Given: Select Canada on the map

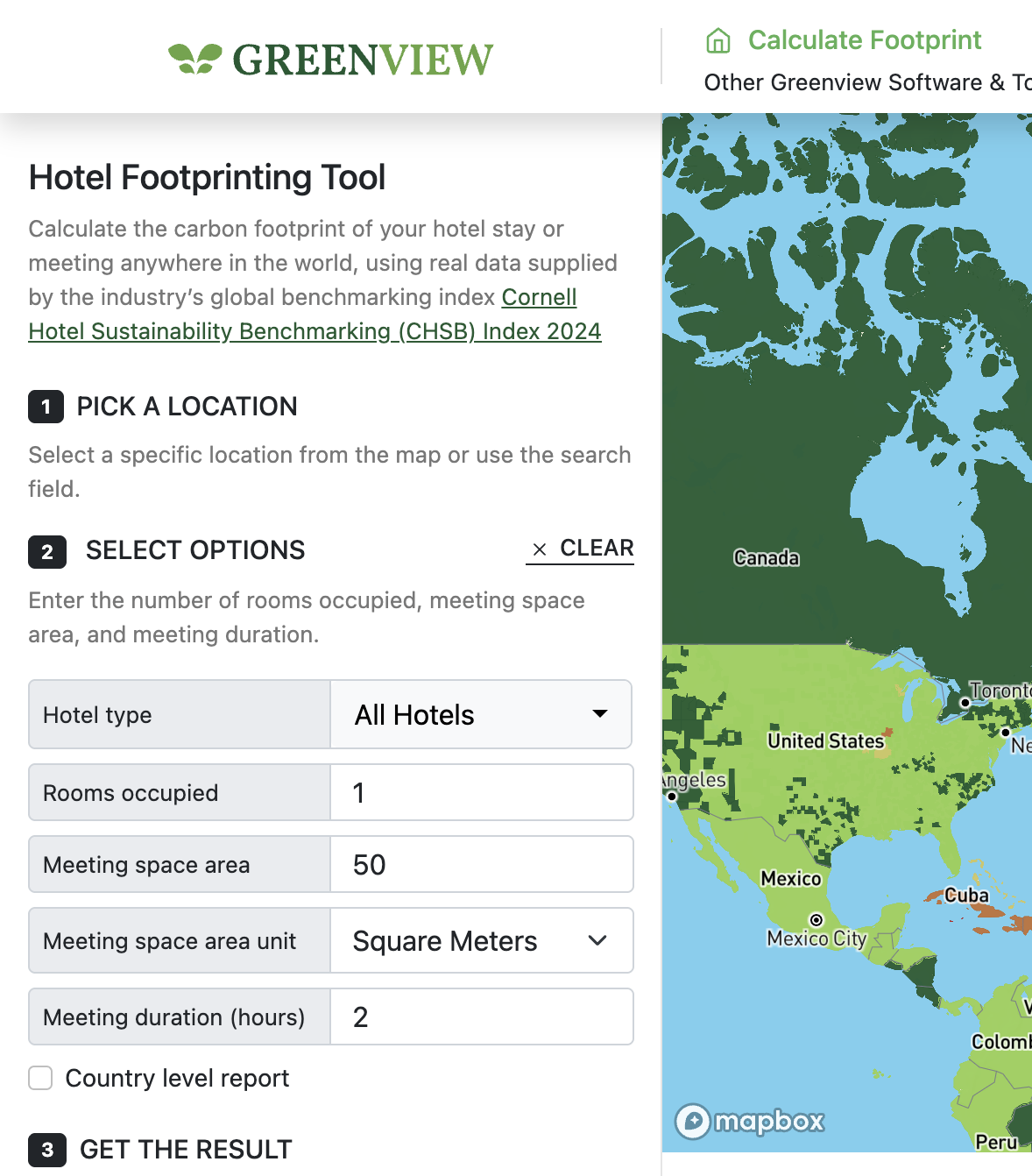Looking at the screenshot, I should 766,558.
